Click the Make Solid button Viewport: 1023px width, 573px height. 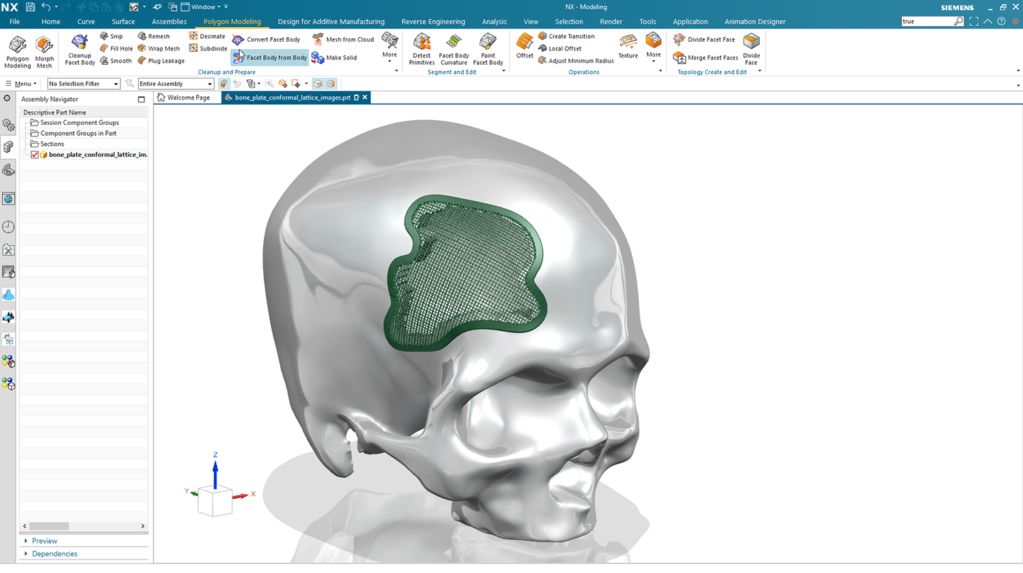coord(334,58)
